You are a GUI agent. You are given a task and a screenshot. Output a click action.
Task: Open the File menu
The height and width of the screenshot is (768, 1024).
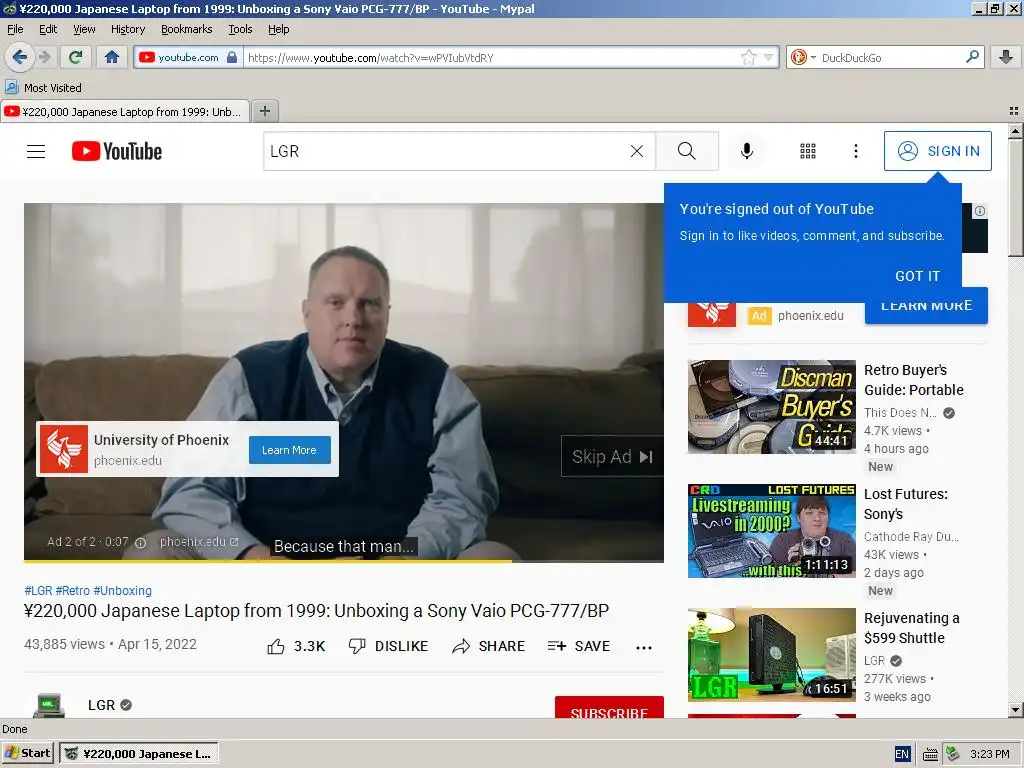coord(15,29)
